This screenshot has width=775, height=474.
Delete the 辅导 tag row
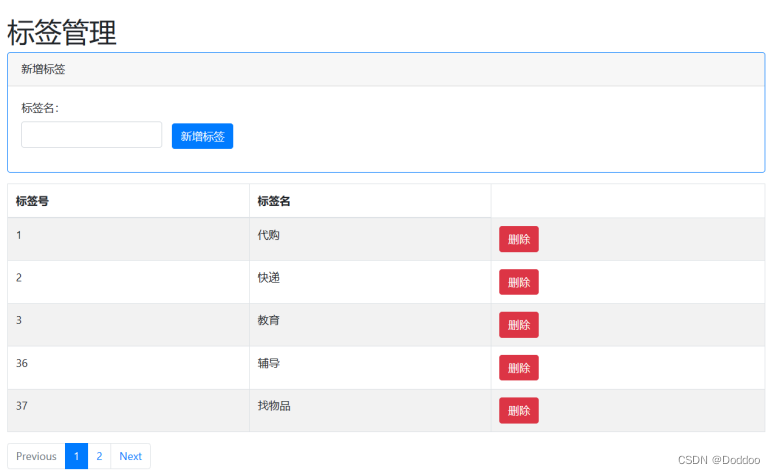[518, 368]
